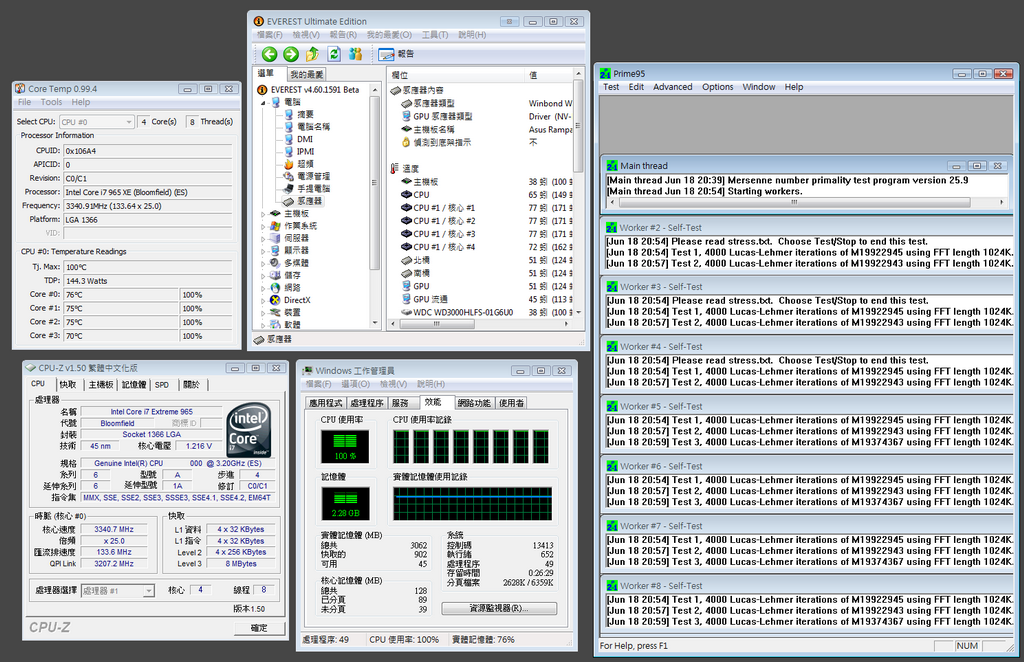Expand the 主機板 node in EVEREST tree

[x=264, y=213]
